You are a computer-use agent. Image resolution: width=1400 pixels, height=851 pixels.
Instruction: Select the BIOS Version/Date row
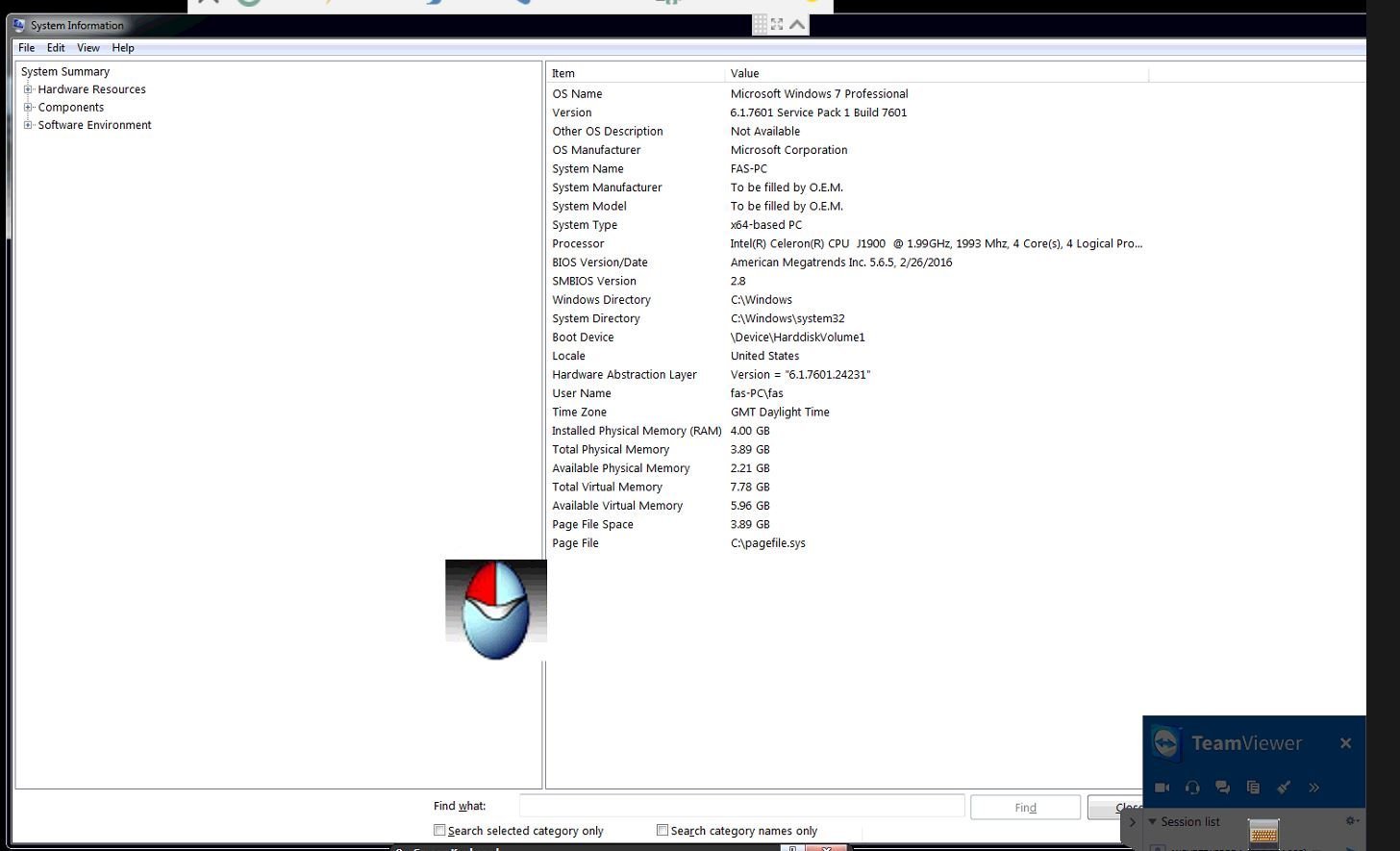coord(847,263)
